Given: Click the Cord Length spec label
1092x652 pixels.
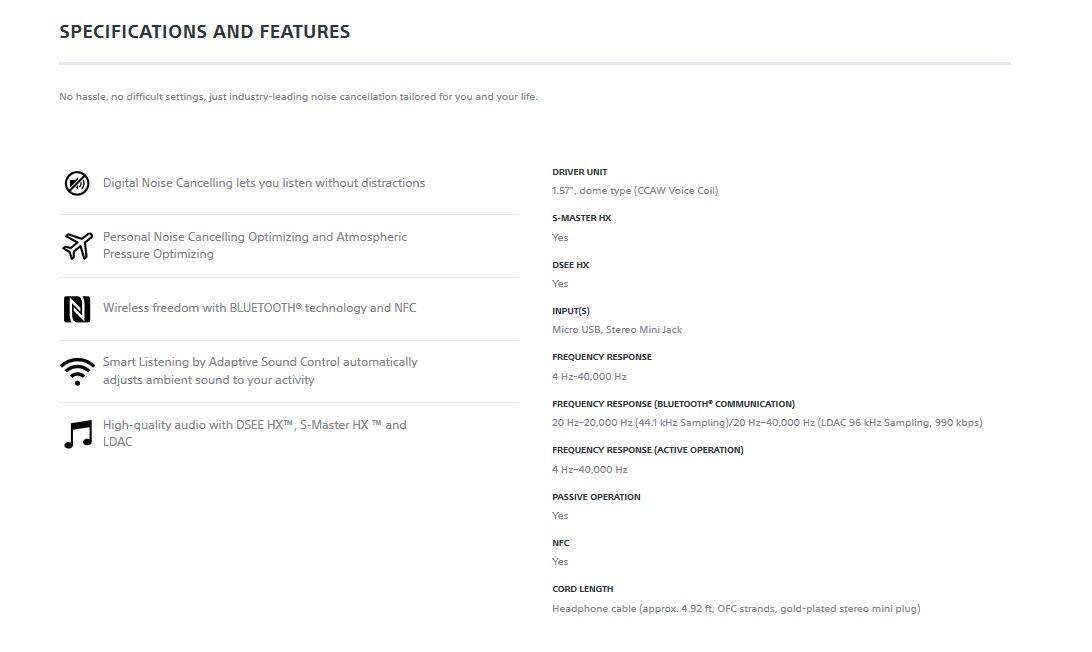Looking at the screenshot, I should tap(582, 589).
